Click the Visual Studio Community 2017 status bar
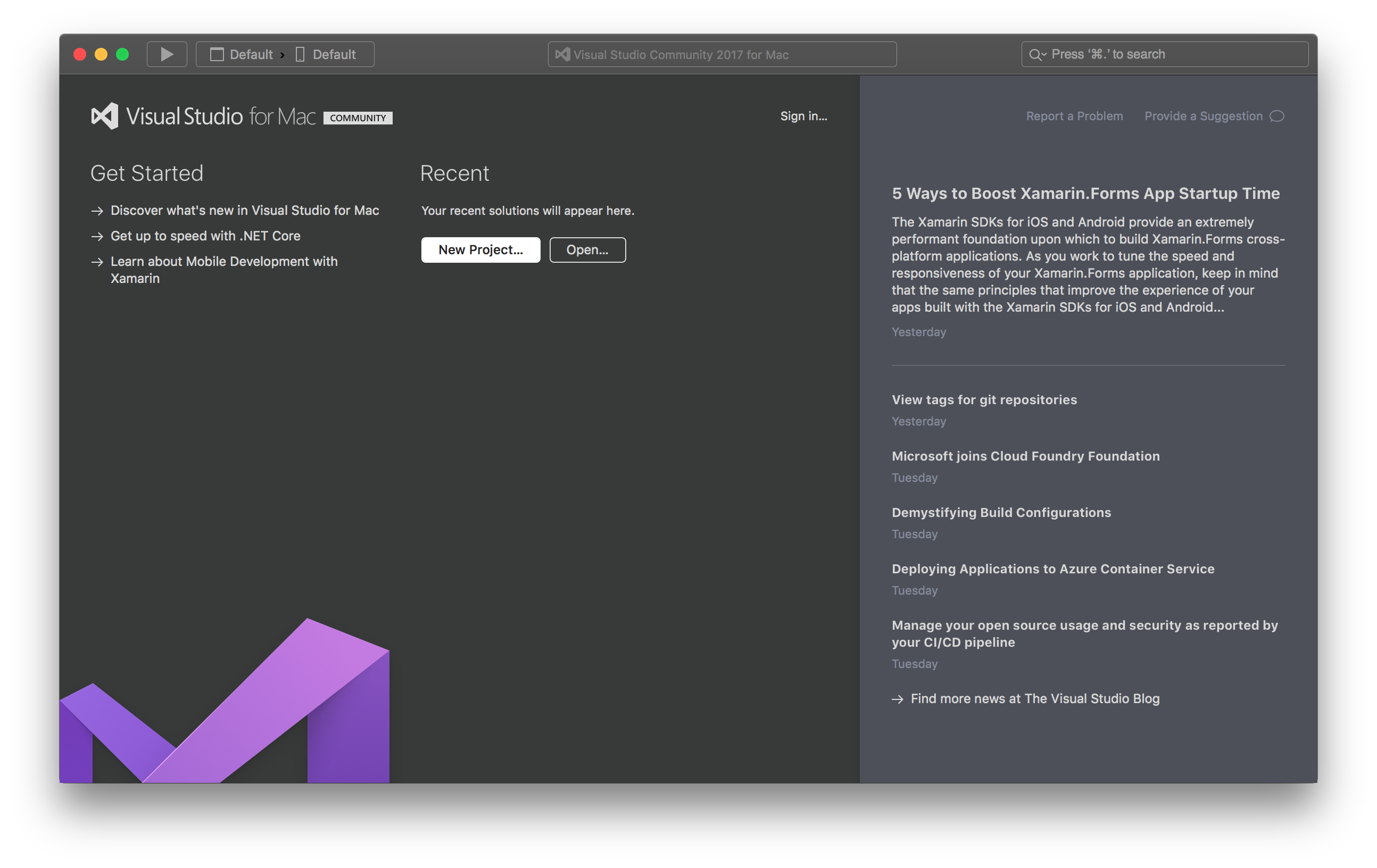The image size is (1377, 868). [721, 54]
